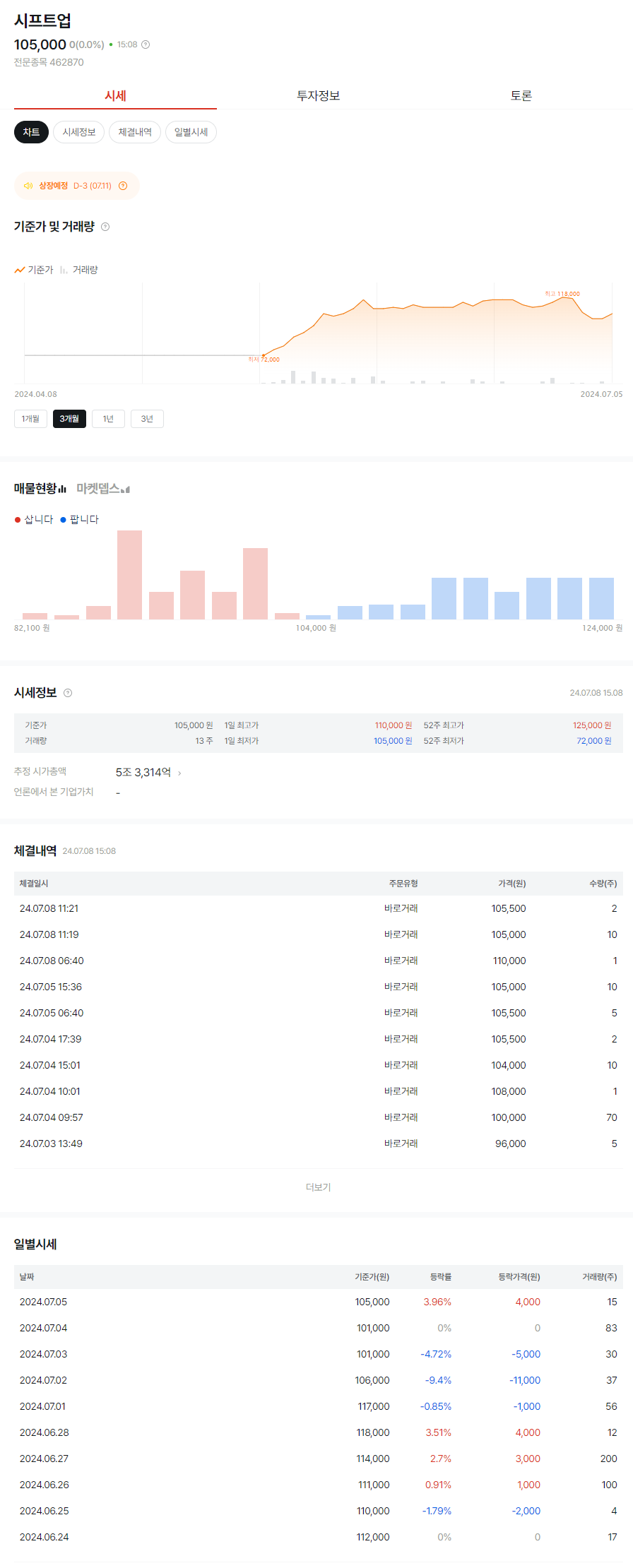Click the 거래량(주) column header
The width and height of the screenshot is (633, 1568).
pyautogui.click(x=600, y=1277)
